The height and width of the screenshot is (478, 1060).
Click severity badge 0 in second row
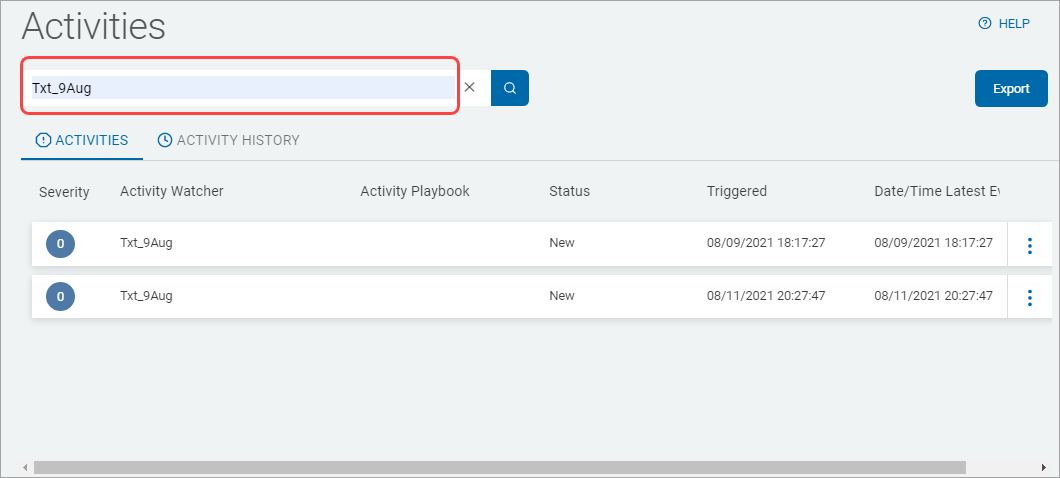click(x=61, y=296)
